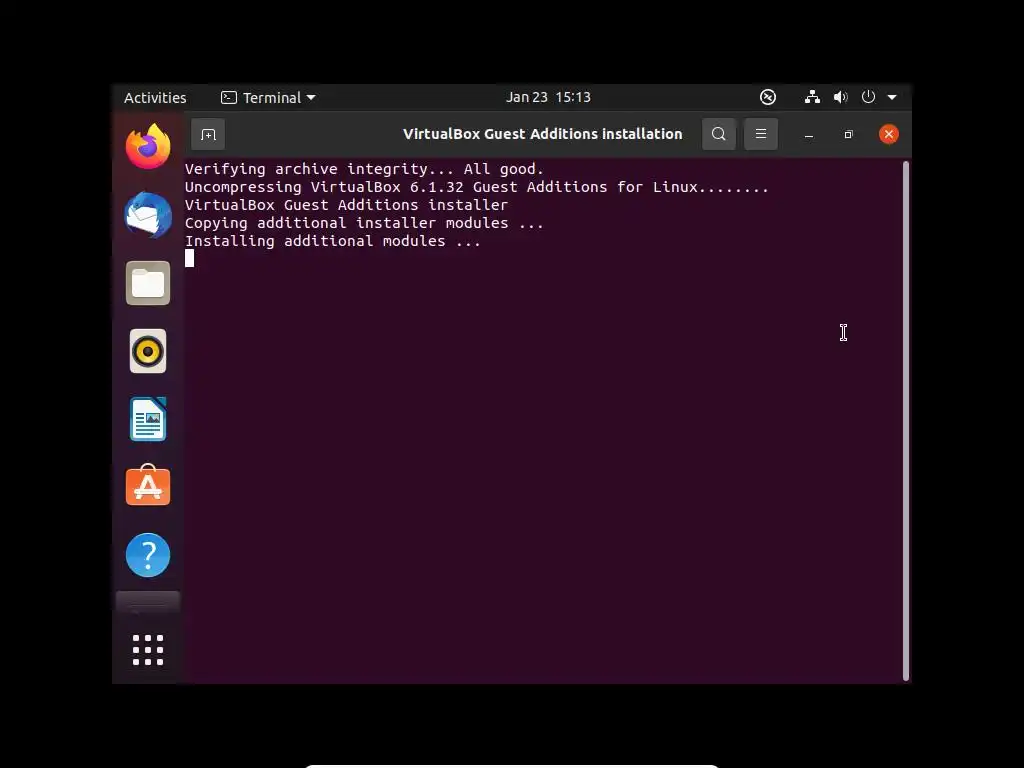
Task: Open Activities overview
Action: (155, 98)
